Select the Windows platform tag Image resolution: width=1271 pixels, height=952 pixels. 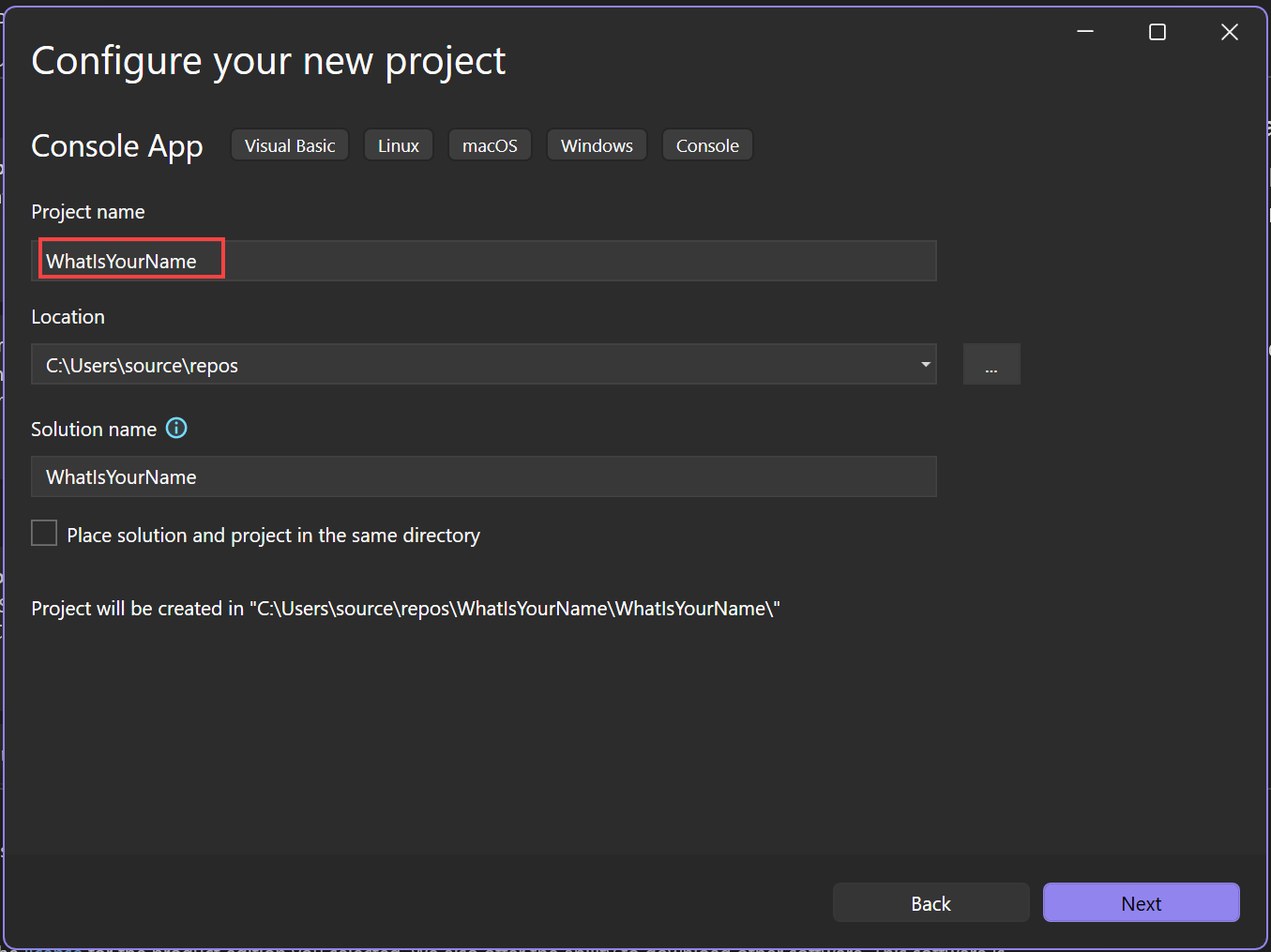(x=597, y=144)
